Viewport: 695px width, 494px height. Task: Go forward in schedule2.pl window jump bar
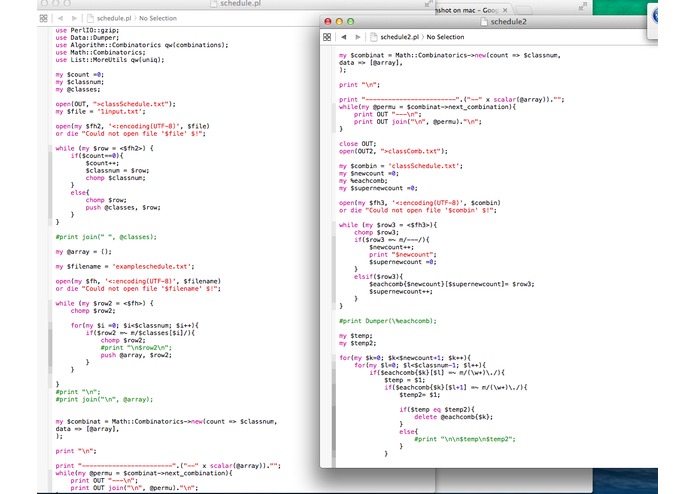pyautogui.click(x=358, y=37)
